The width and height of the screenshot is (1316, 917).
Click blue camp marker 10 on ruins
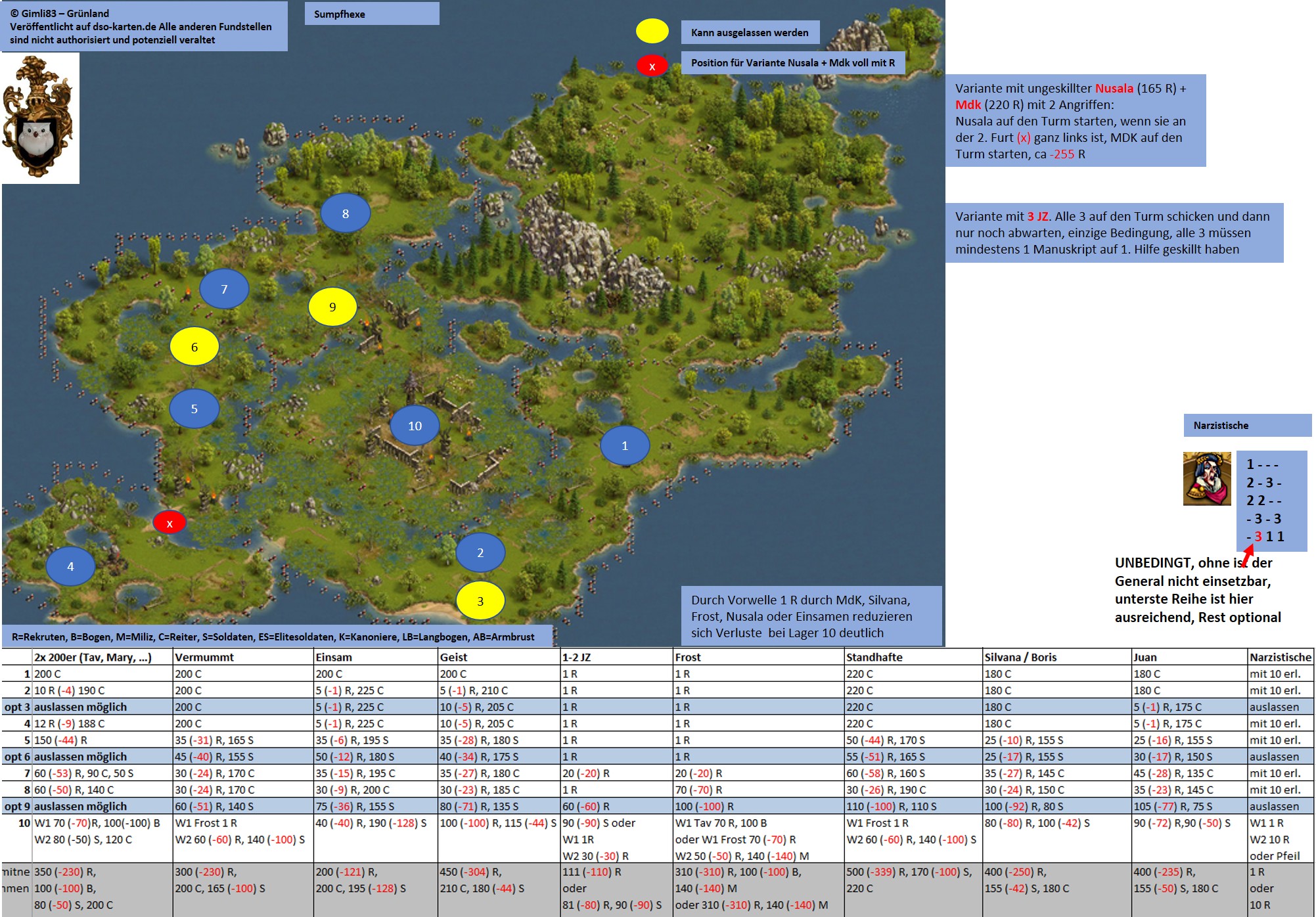pyautogui.click(x=415, y=426)
